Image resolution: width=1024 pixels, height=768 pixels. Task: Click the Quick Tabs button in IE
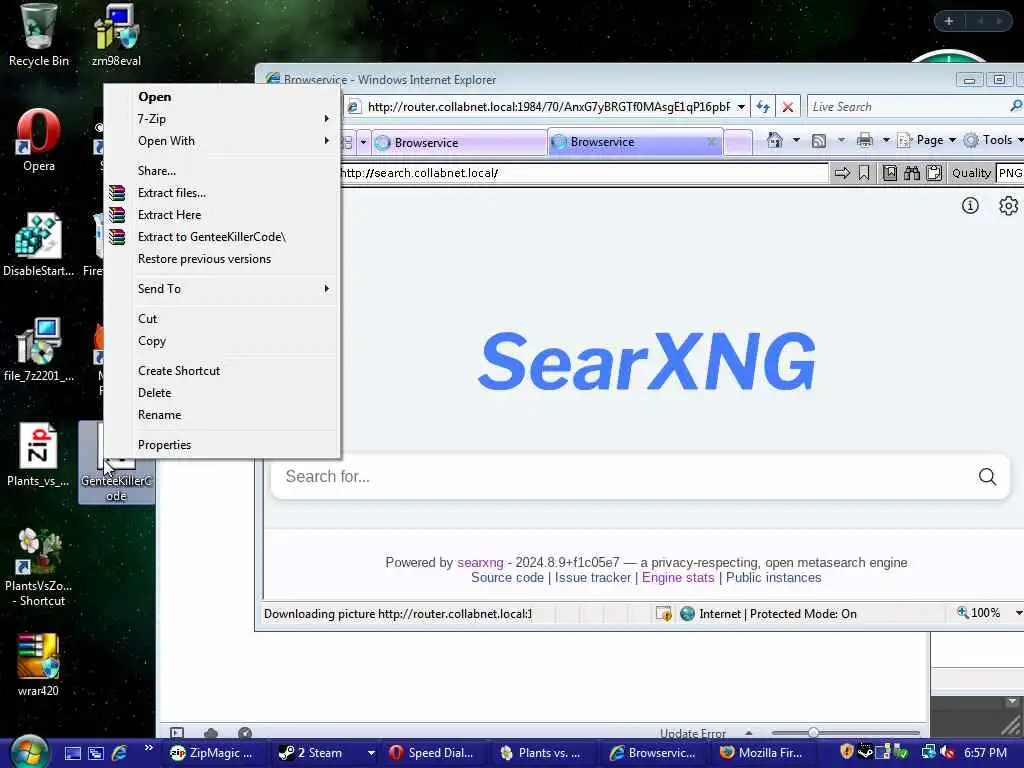[x=347, y=142]
